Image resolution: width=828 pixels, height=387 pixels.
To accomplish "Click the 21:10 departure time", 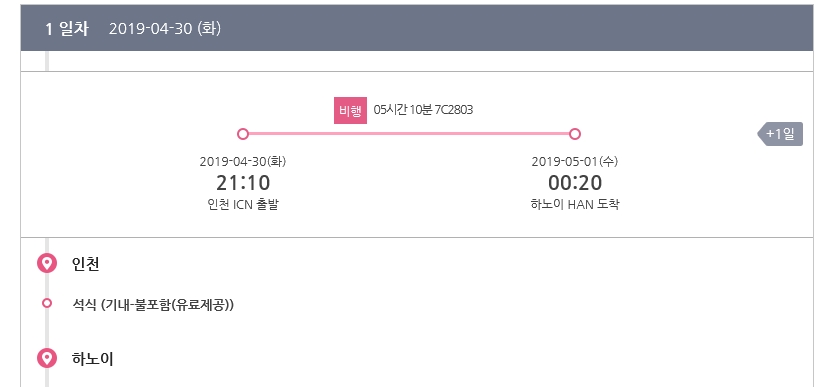I will [x=243, y=183].
